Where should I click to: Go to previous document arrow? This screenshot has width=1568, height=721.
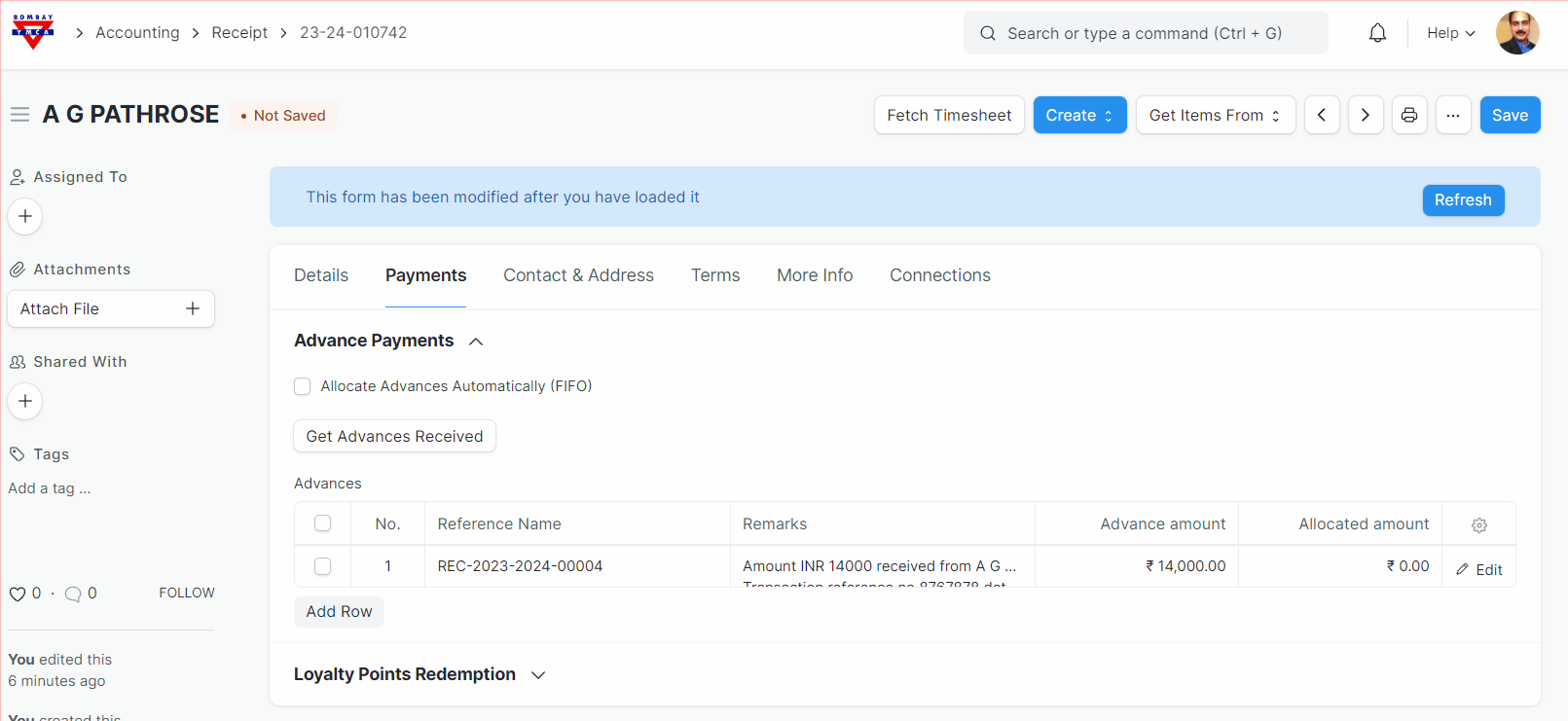pos(1322,115)
